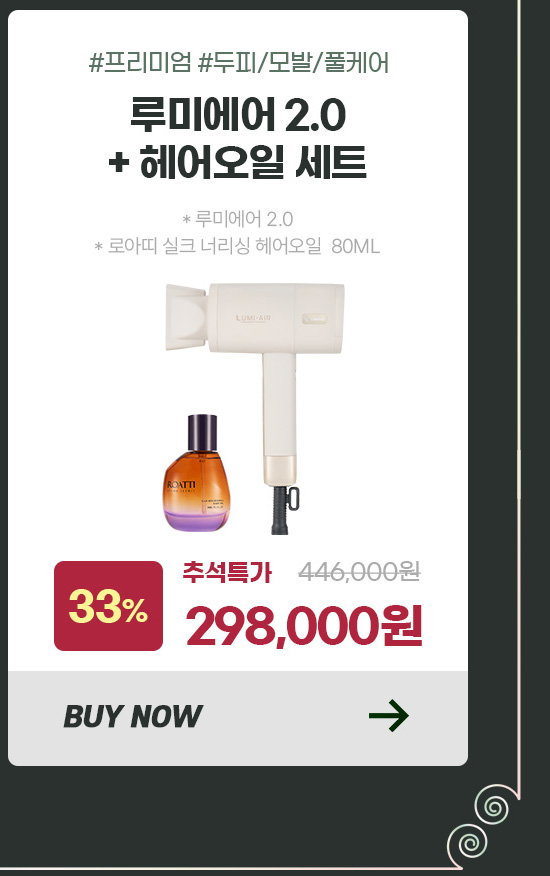550x876 pixels.
Task: Click the 33% discount badge
Action: (108, 606)
